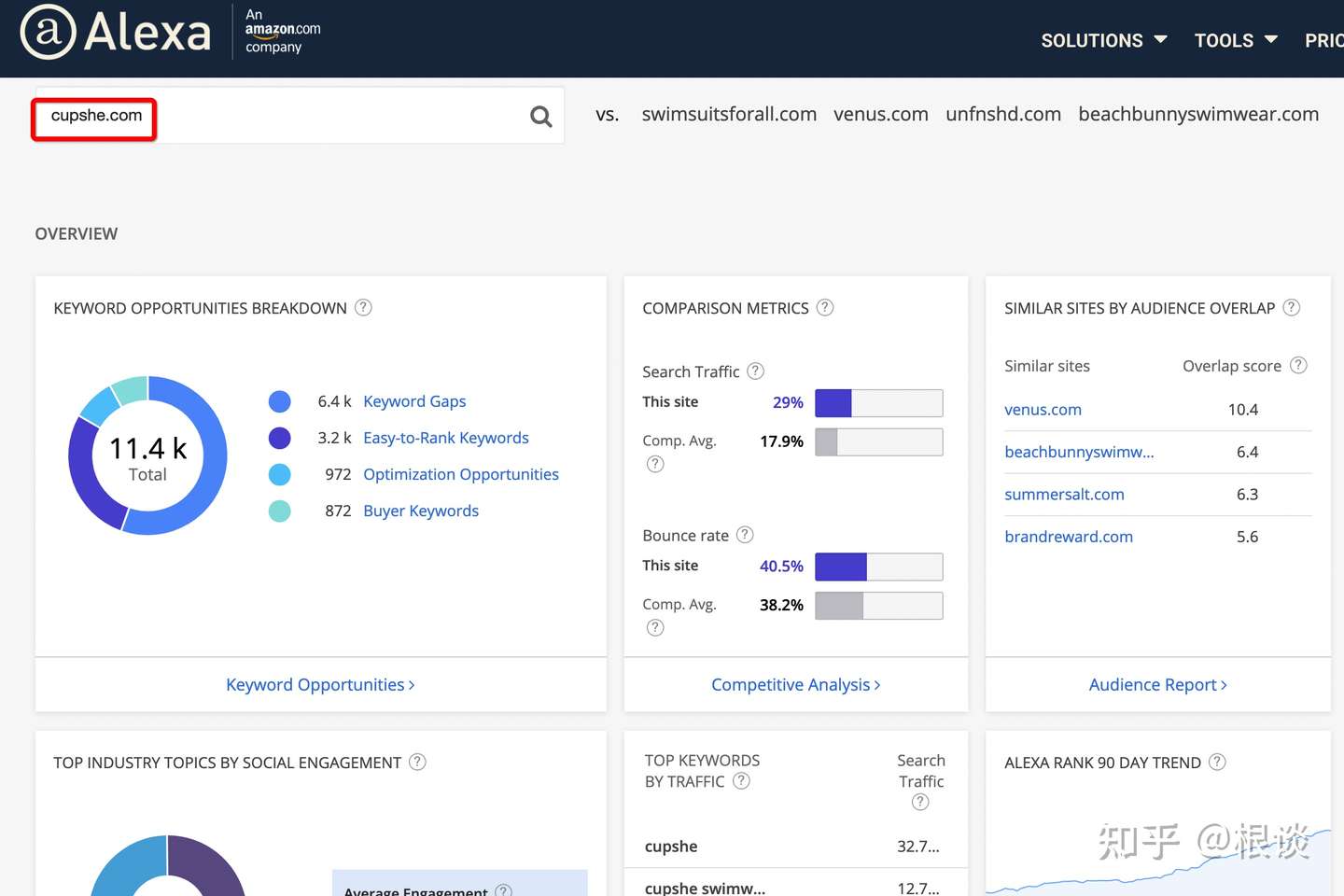
Task: Open Audience Report footer link
Action: [x=1158, y=684]
